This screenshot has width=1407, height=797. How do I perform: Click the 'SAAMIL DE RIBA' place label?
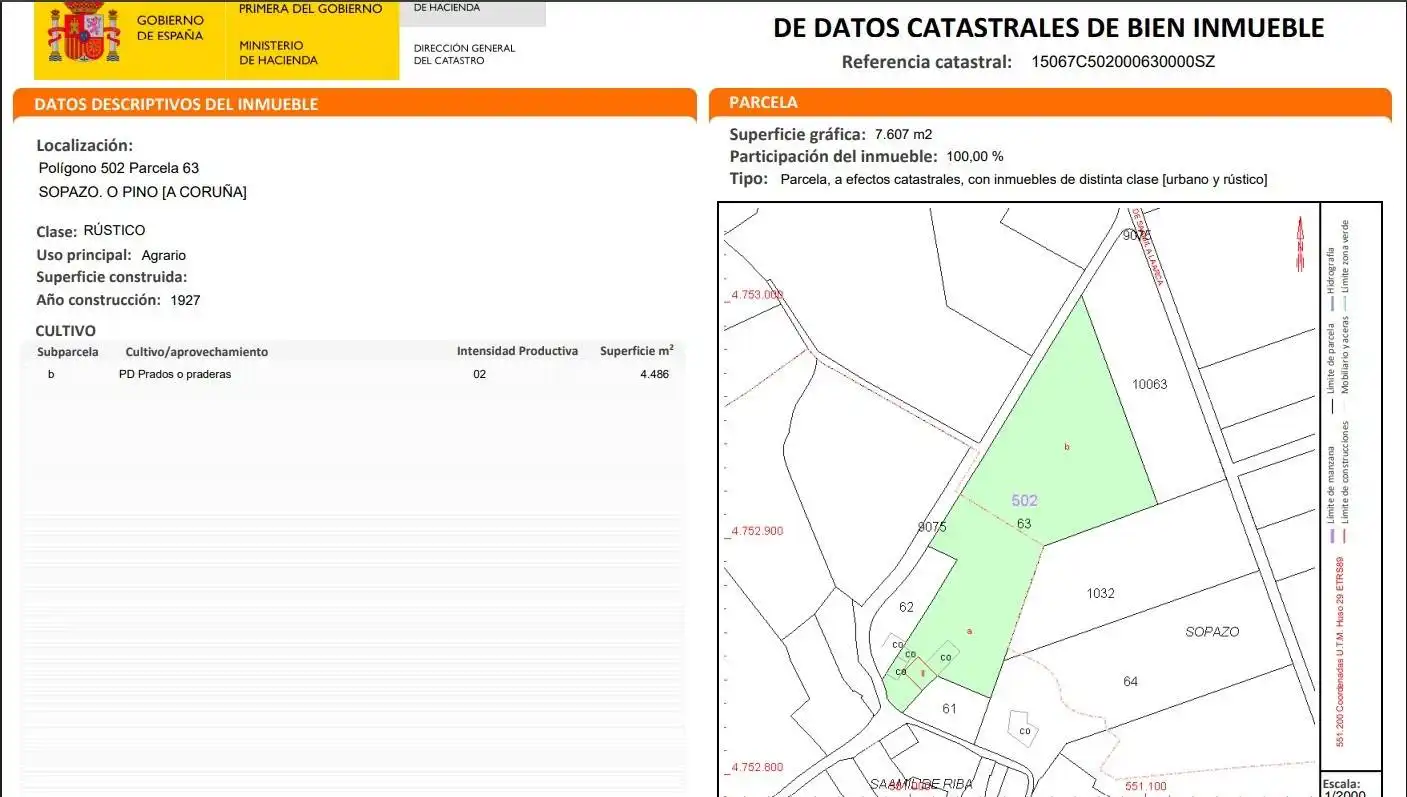[x=920, y=784]
